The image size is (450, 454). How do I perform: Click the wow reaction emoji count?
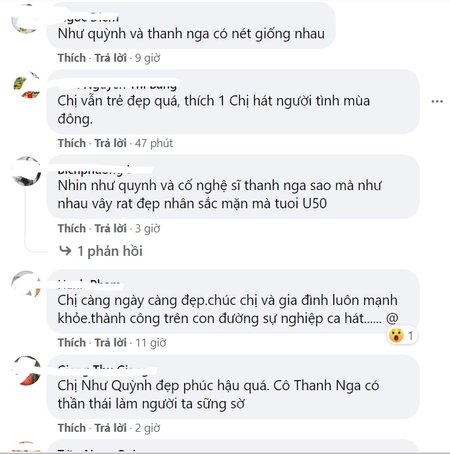tap(402, 335)
